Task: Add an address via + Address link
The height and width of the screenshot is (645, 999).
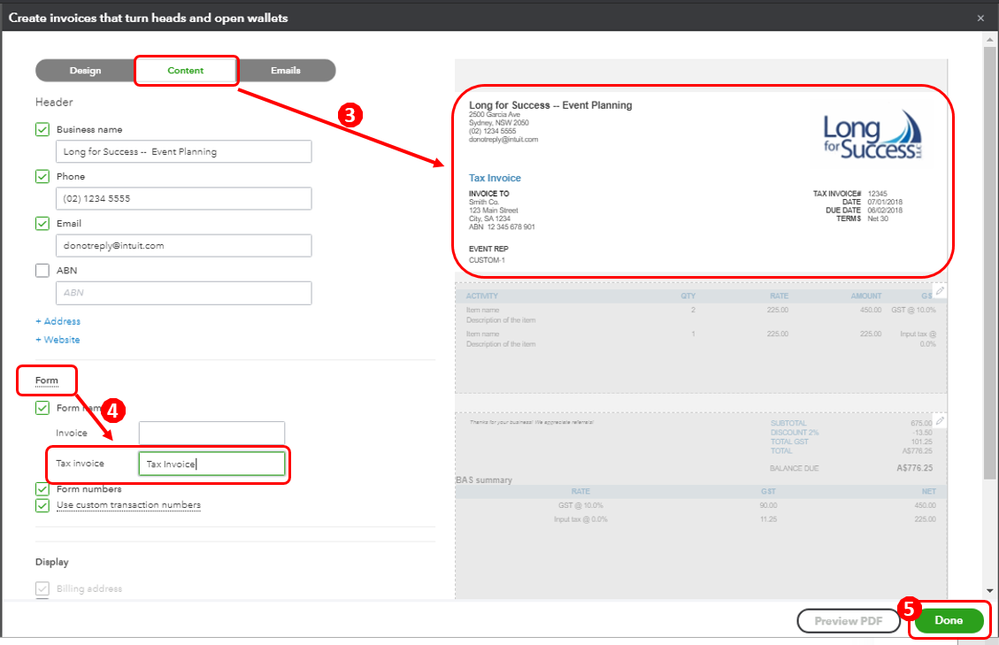Action: [58, 321]
